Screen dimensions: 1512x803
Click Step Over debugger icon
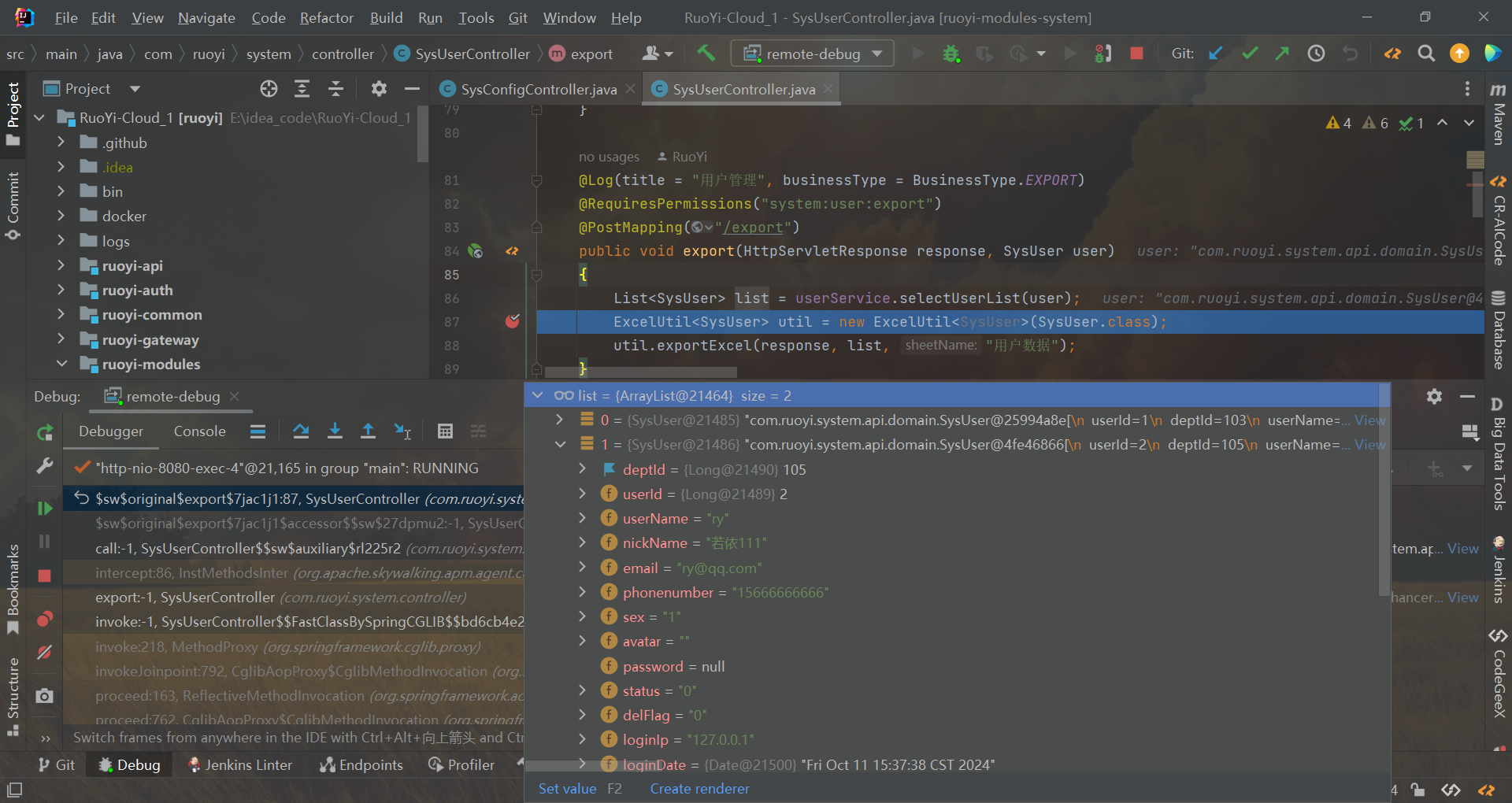pyautogui.click(x=301, y=431)
